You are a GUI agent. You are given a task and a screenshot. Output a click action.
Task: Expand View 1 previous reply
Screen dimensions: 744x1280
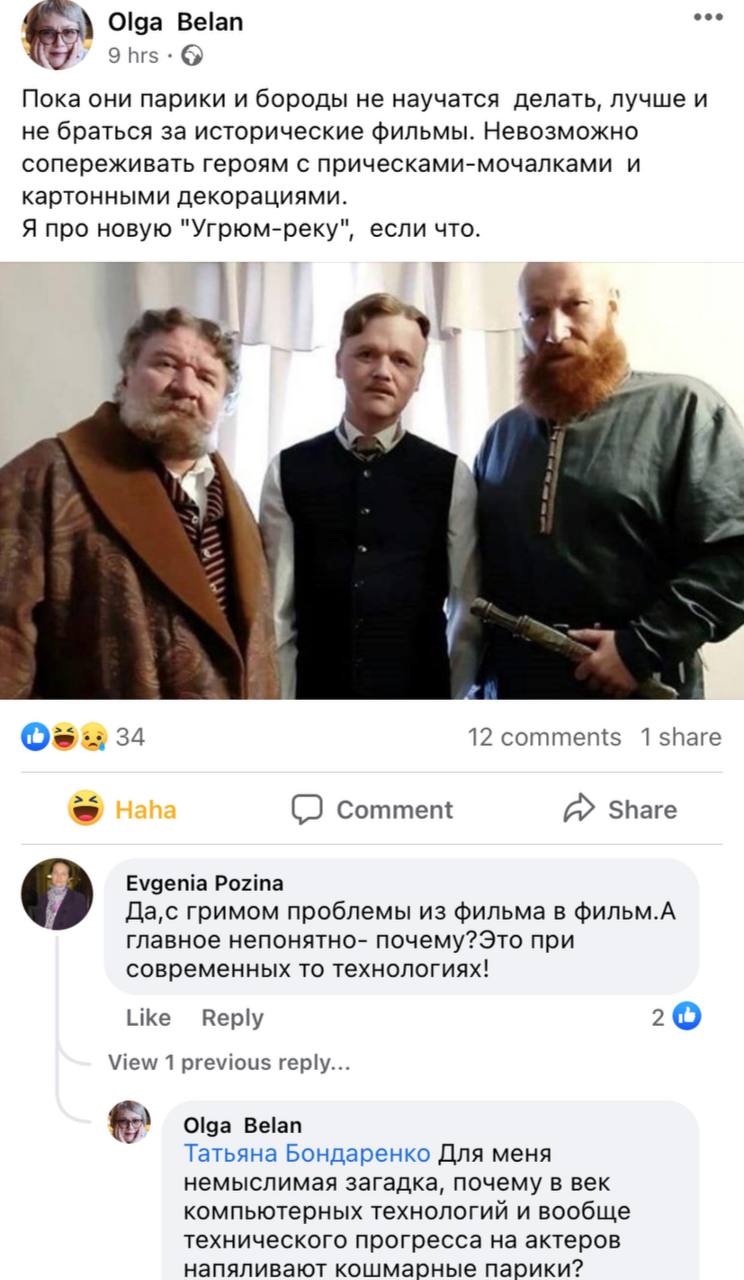(x=229, y=1063)
